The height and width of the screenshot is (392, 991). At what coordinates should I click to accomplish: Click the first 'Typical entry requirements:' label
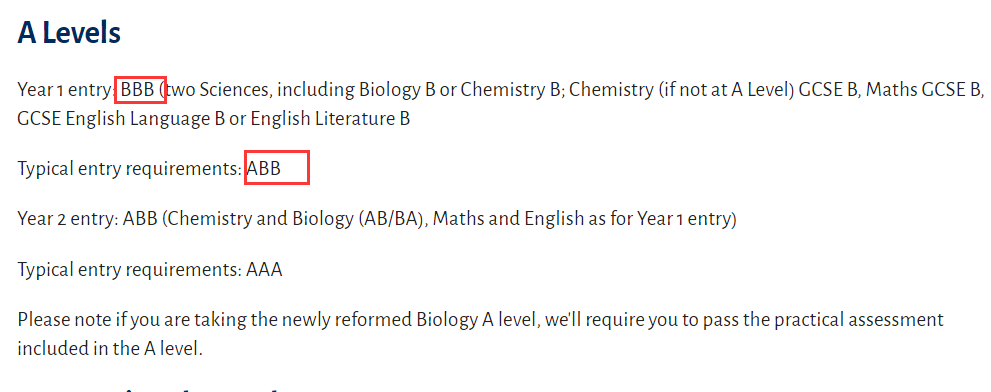[x=130, y=169]
